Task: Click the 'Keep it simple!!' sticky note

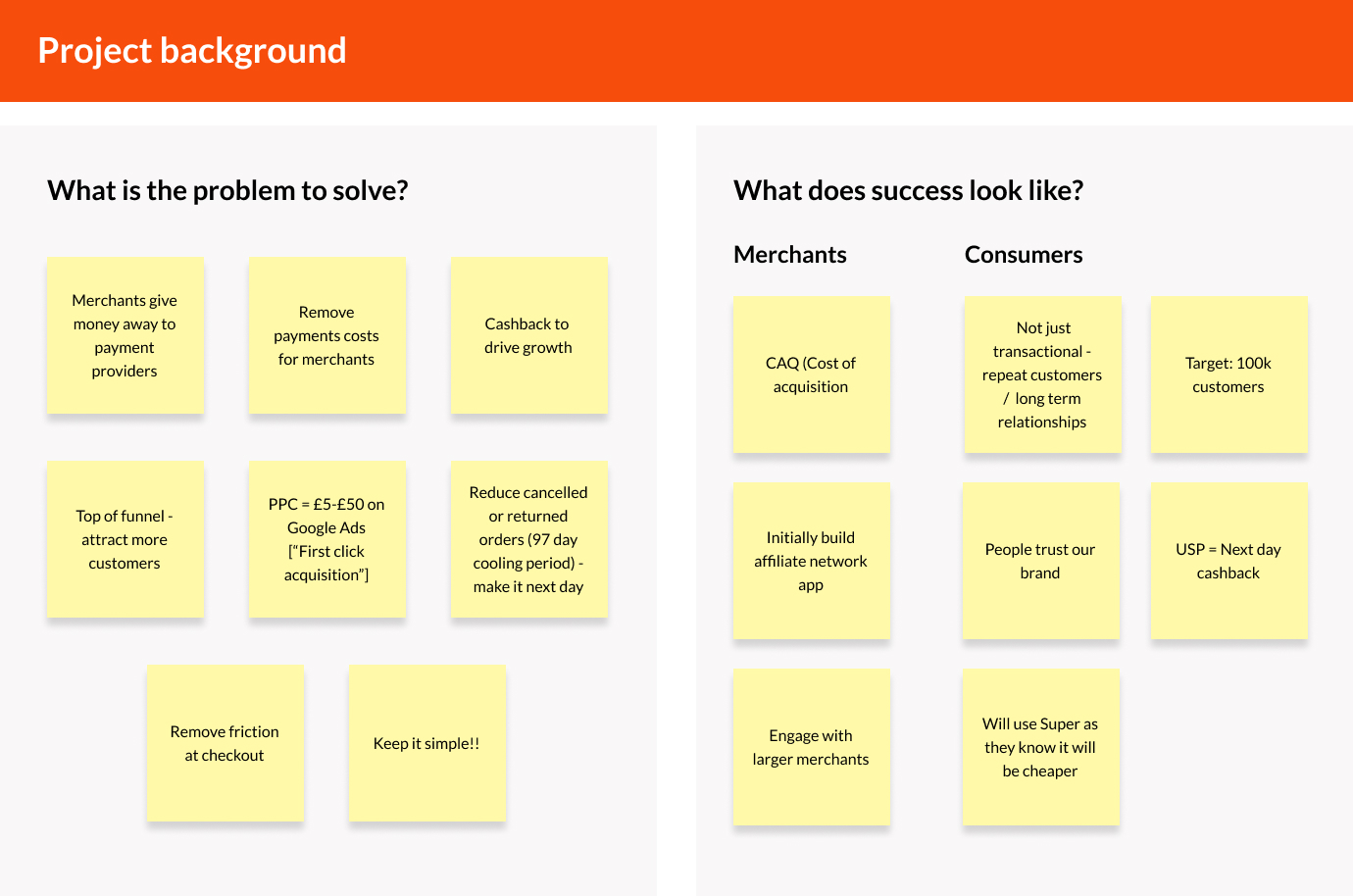Action: pos(426,743)
